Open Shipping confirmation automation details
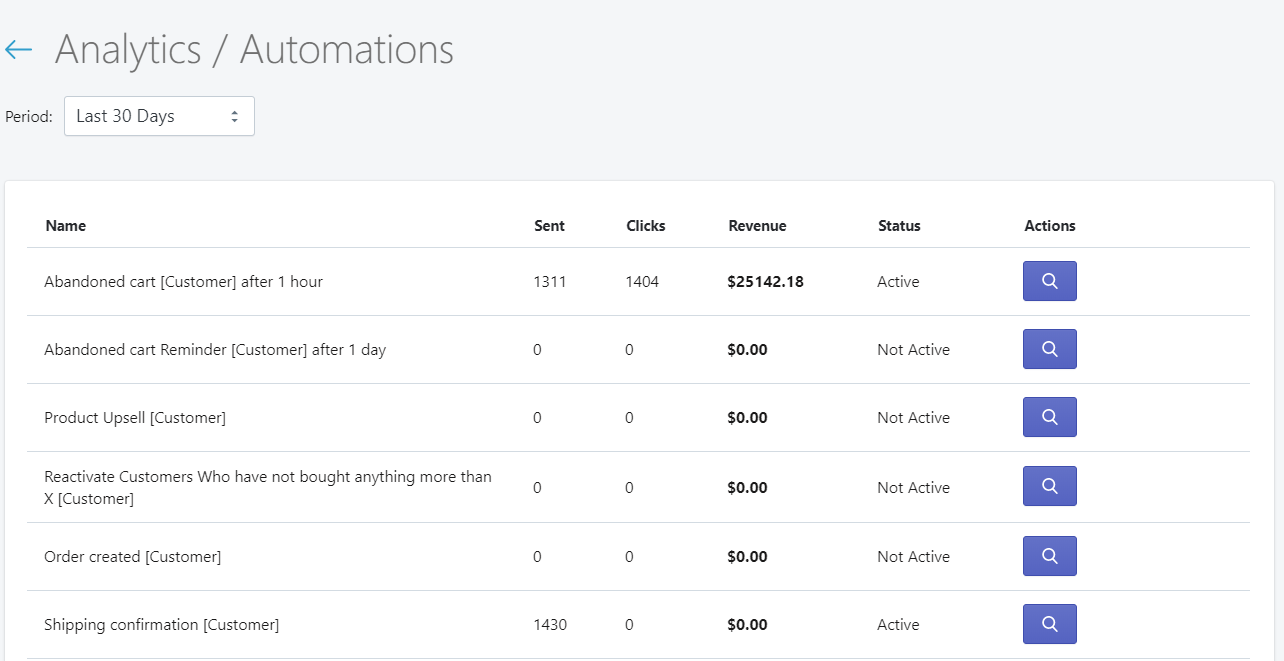 coord(1049,624)
